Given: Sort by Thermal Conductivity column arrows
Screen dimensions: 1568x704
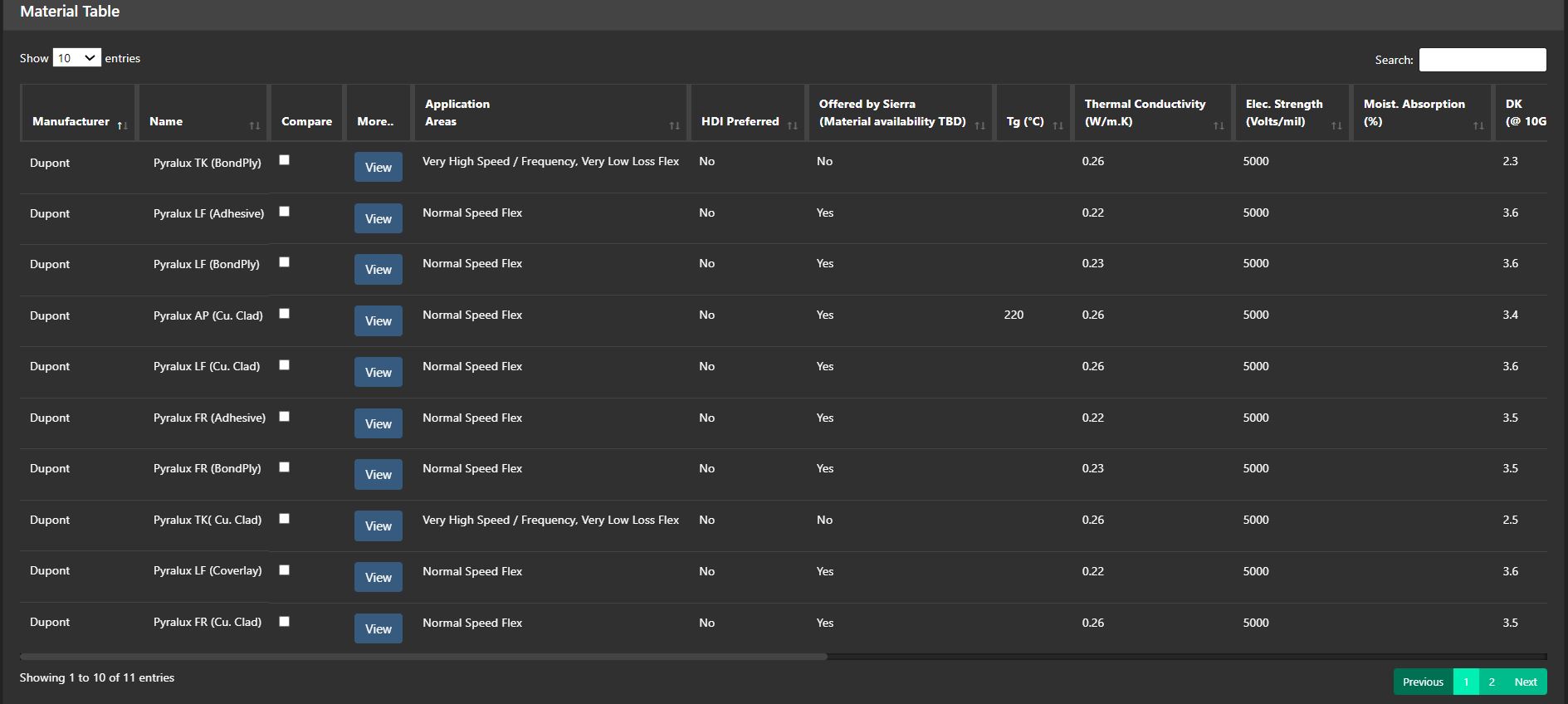Looking at the screenshot, I should [x=1219, y=125].
